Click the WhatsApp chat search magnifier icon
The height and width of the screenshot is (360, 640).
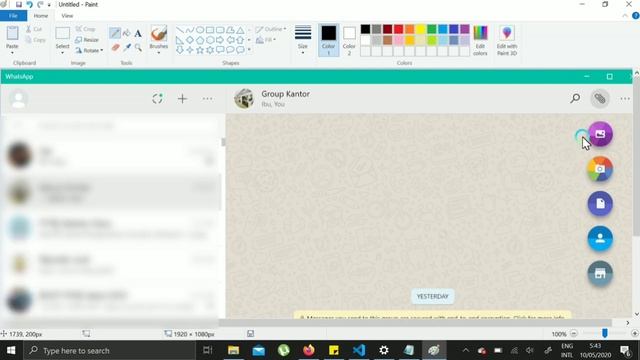tap(575, 98)
